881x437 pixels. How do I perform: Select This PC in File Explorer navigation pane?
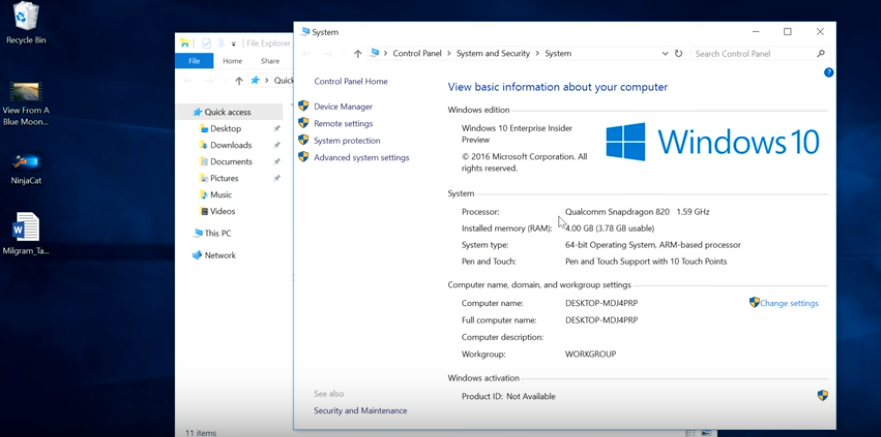217,233
